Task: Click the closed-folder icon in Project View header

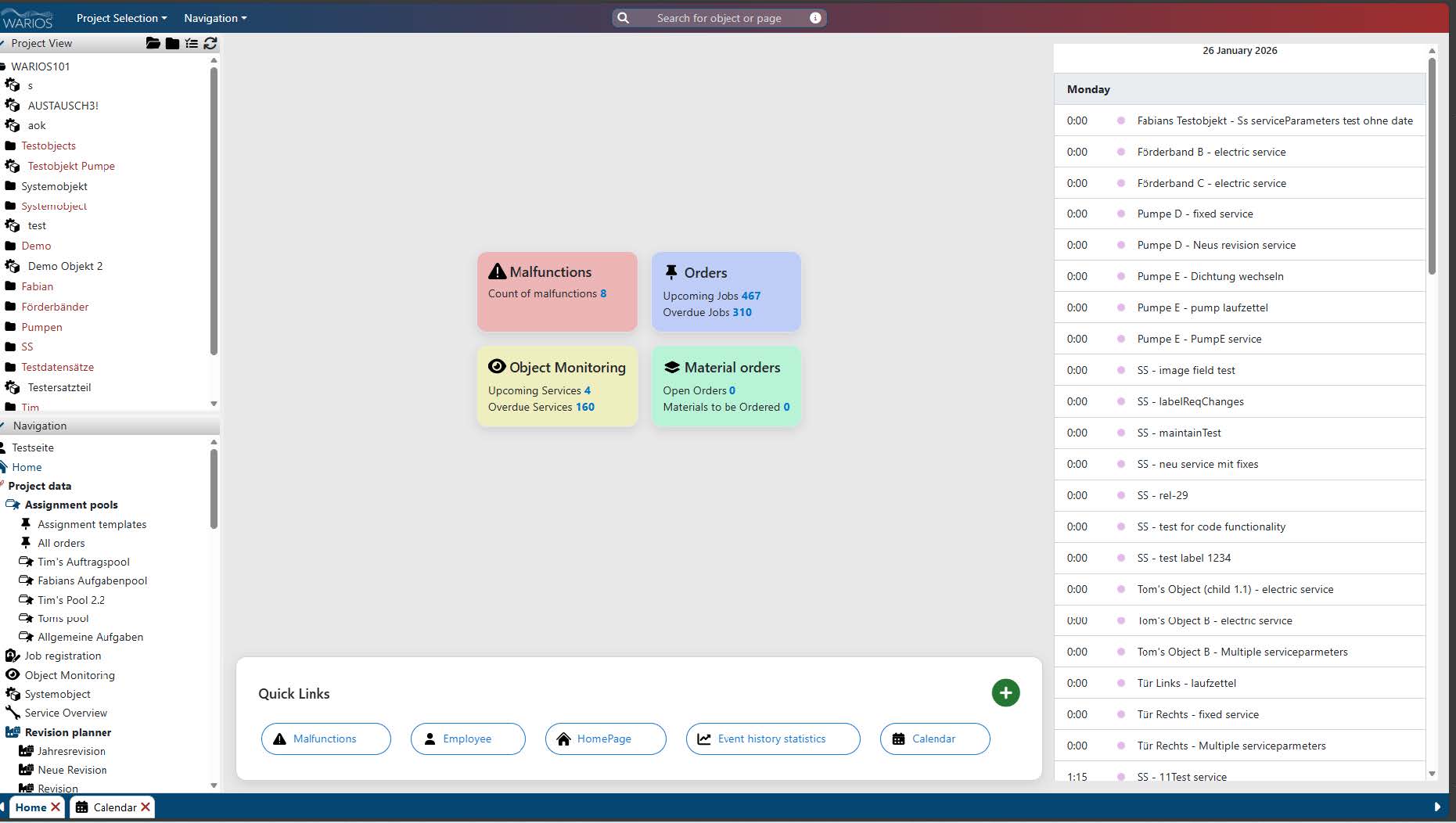Action: point(172,43)
